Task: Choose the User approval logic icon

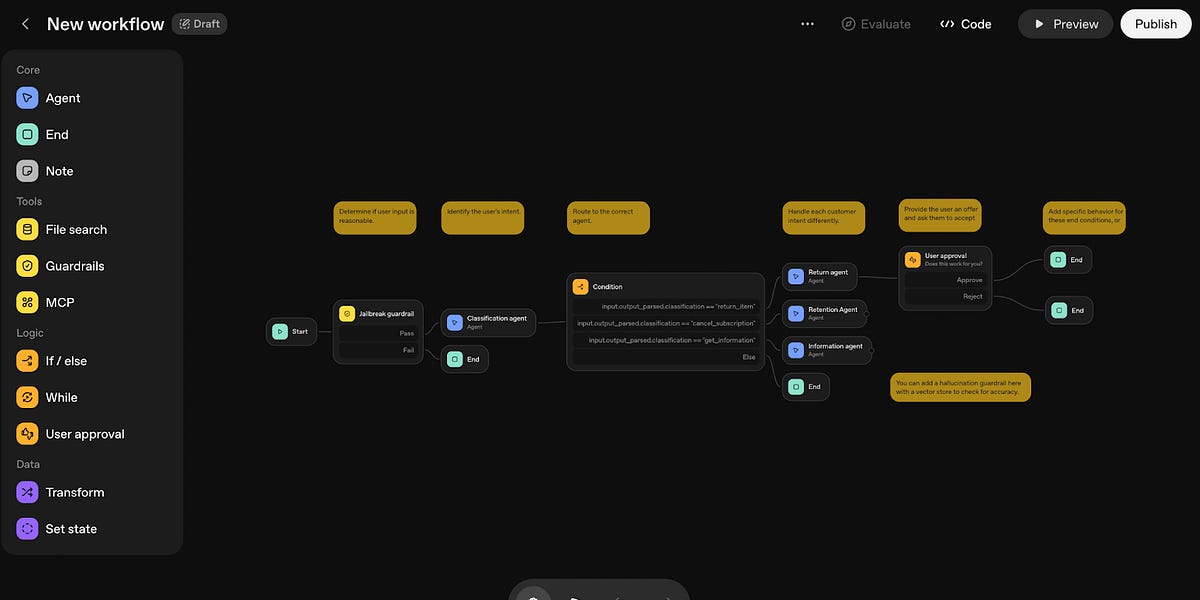Action: pyautogui.click(x=27, y=434)
